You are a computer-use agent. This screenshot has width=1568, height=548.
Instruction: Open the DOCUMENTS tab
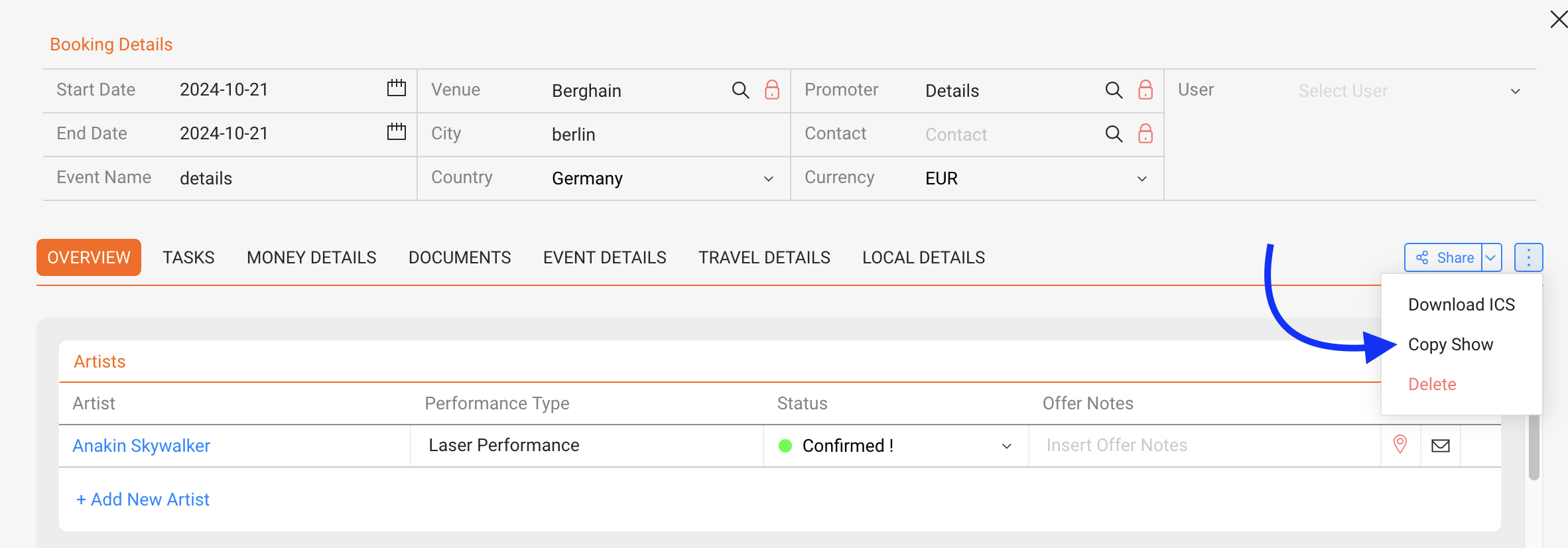pyautogui.click(x=460, y=257)
